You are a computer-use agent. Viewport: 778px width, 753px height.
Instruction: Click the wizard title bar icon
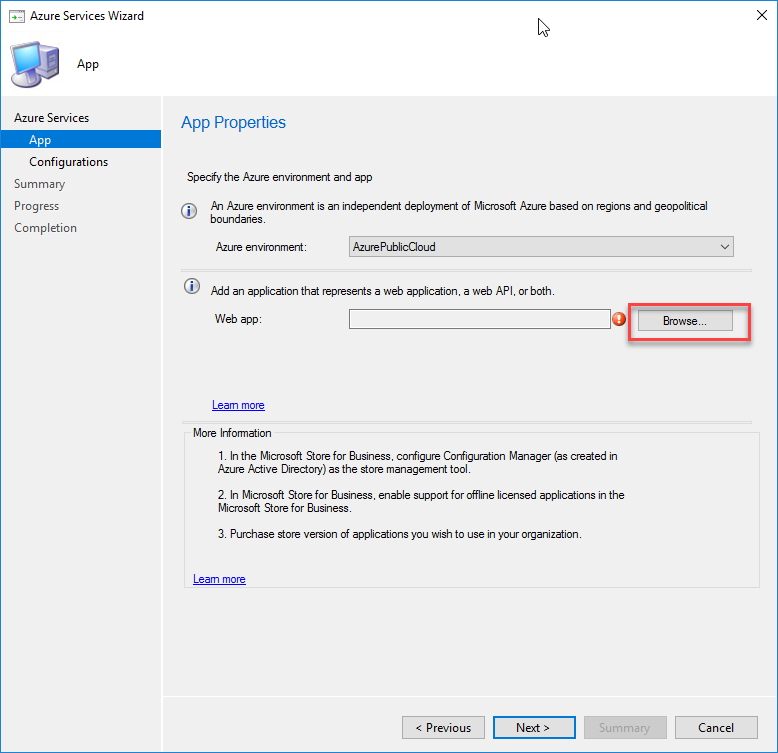pyautogui.click(x=17, y=16)
